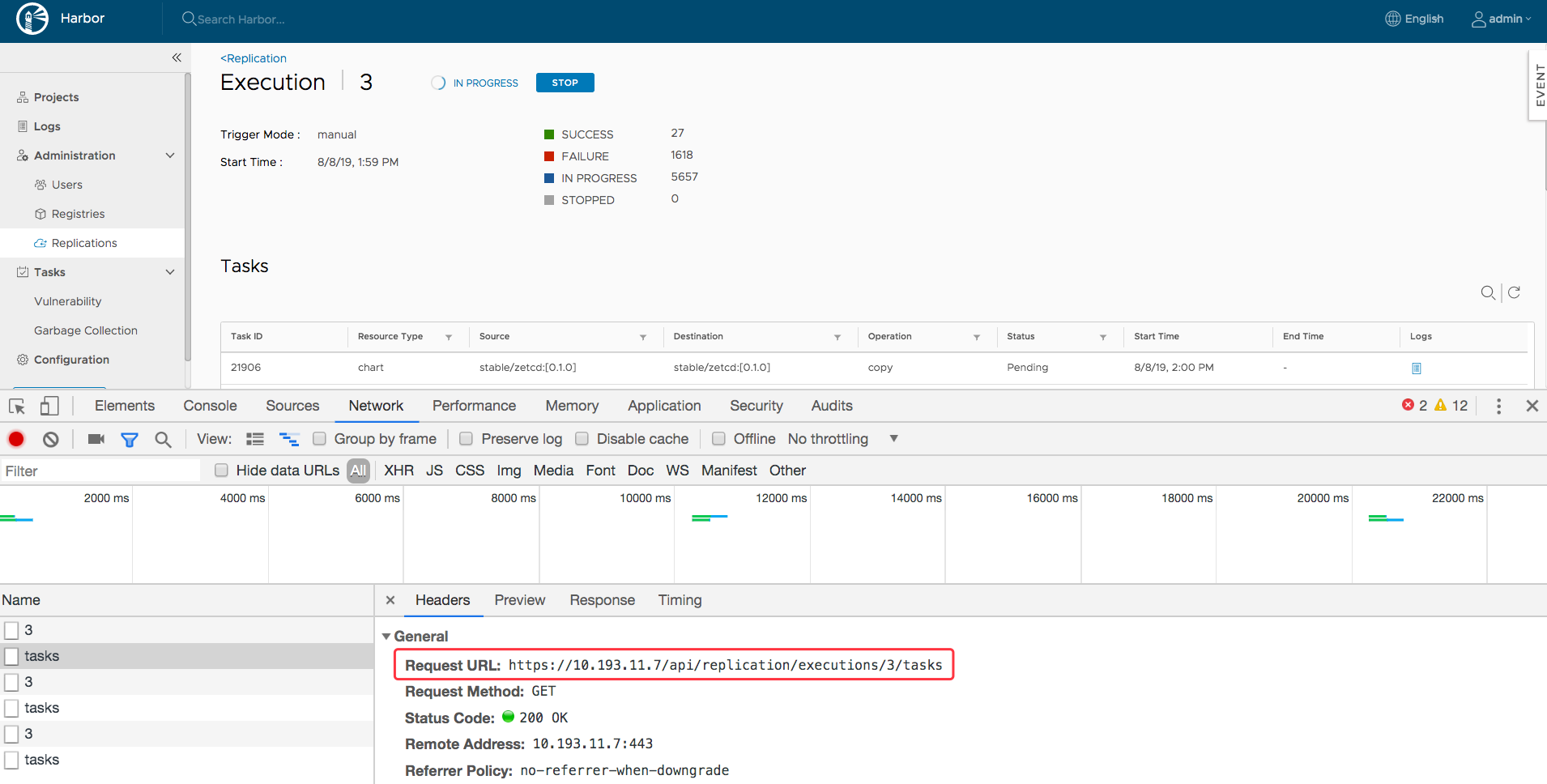Toggle DevTools device toolbar icon
Viewport: 1547px width, 784px height.
pos(49,406)
